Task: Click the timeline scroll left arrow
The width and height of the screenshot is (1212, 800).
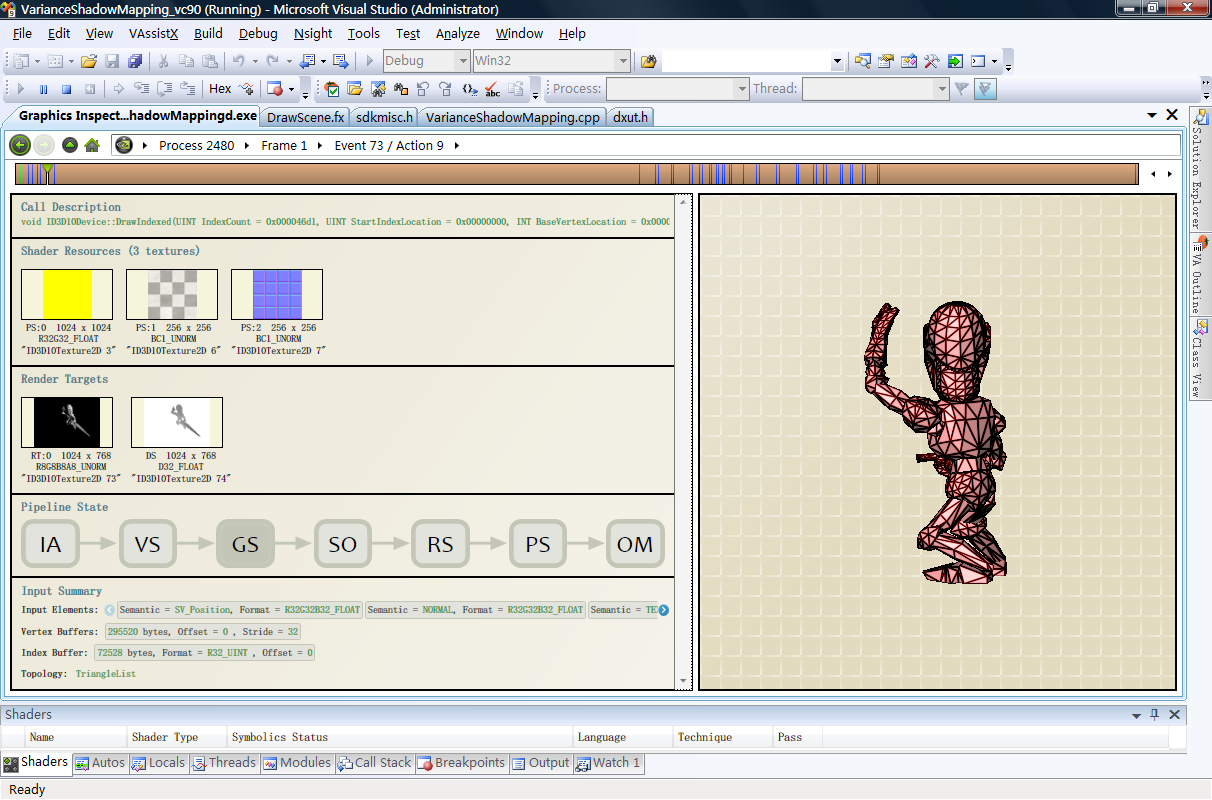Action: (x=1153, y=174)
